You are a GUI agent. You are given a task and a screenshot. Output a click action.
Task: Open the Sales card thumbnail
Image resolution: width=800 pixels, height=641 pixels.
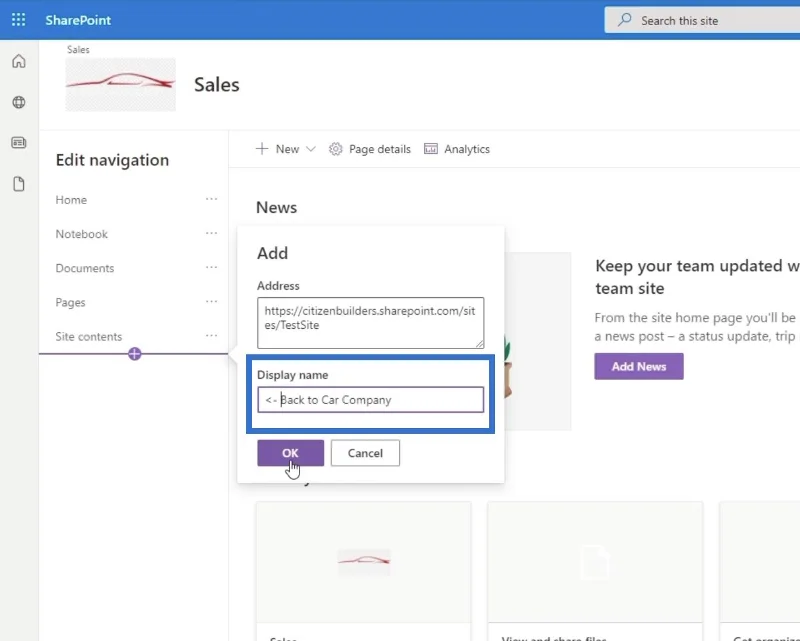[x=364, y=562]
